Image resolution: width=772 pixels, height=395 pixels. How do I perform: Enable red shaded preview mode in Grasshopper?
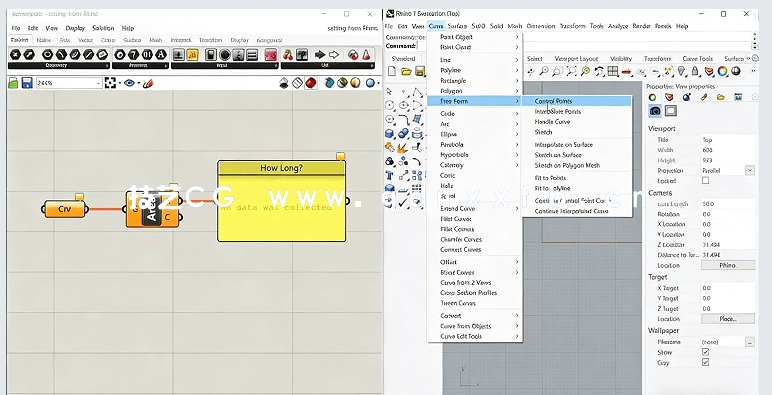[x=311, y=83]
